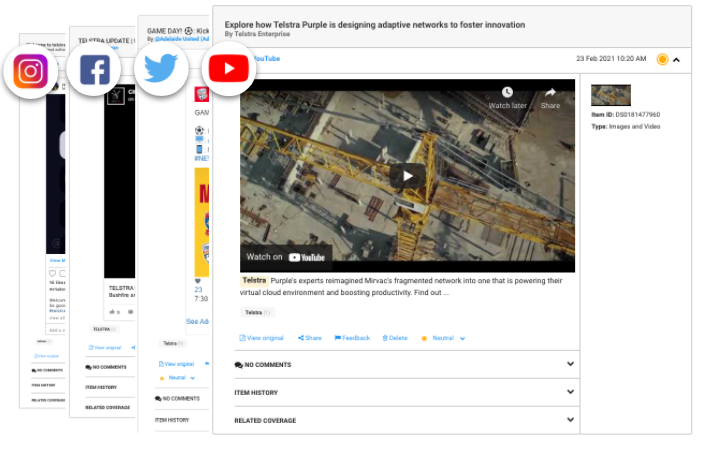Open View original in the Facebook card
Viewport: 704px width, 450px height.
pyautogui.click(x=105, y=348)
